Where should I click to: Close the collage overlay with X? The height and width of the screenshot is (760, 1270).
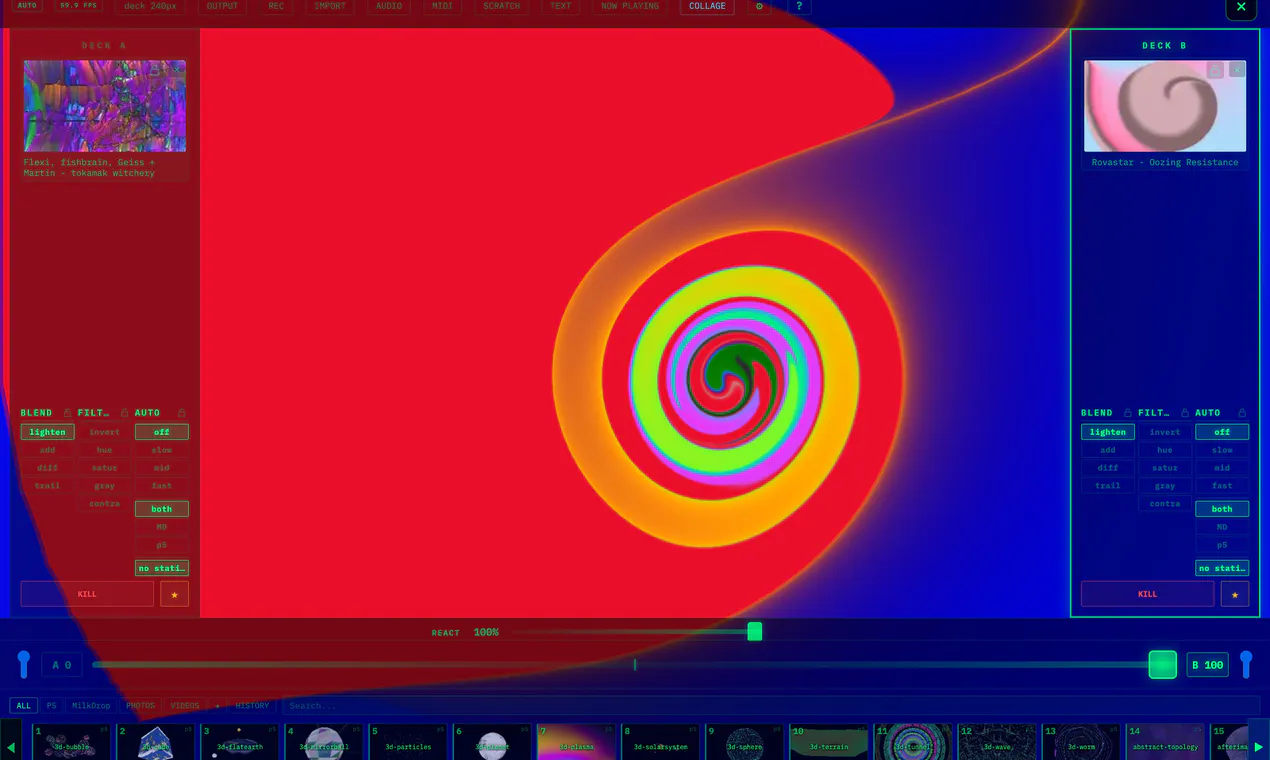tap(1241, 7)
